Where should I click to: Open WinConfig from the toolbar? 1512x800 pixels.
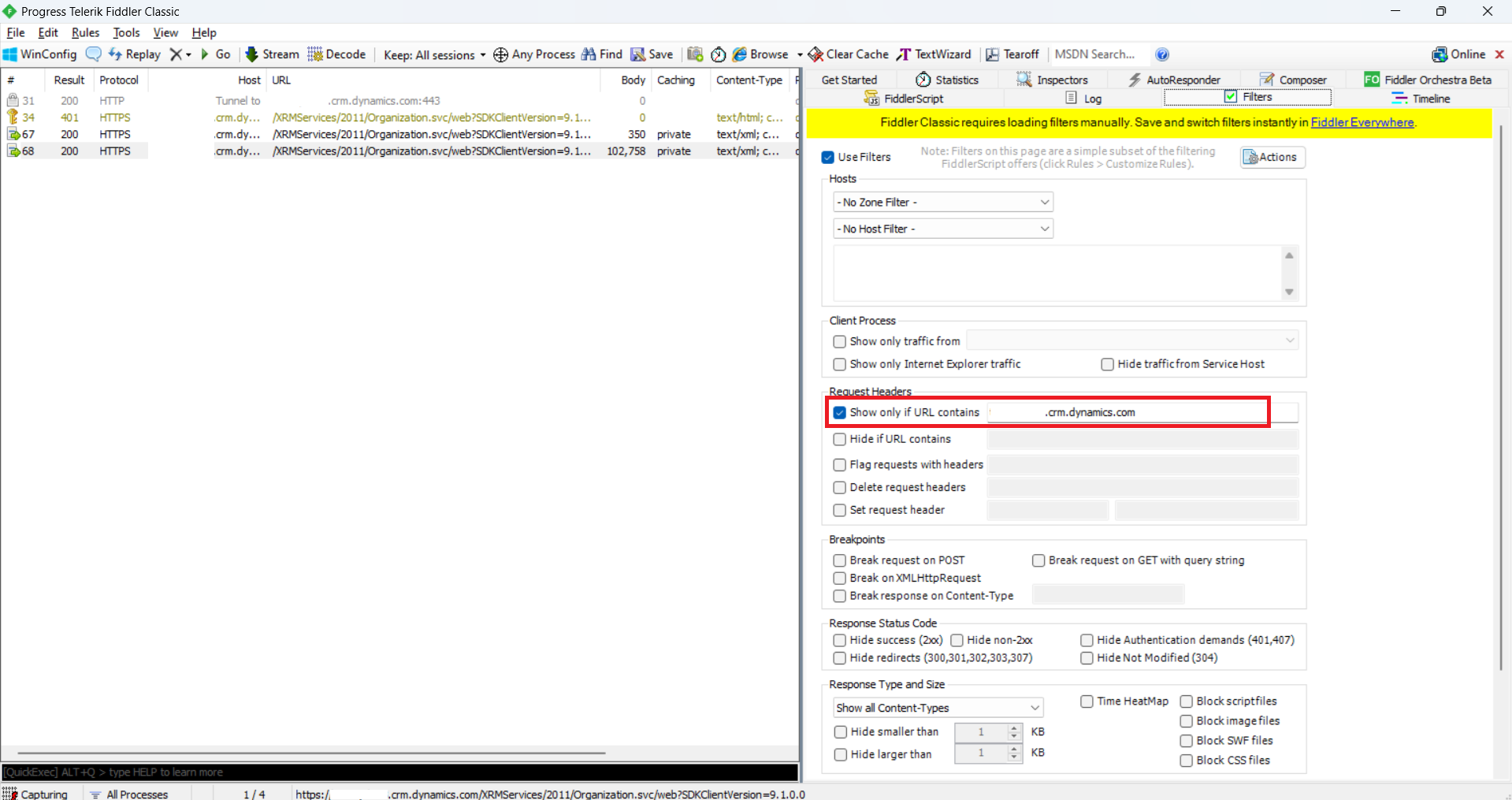40,54
